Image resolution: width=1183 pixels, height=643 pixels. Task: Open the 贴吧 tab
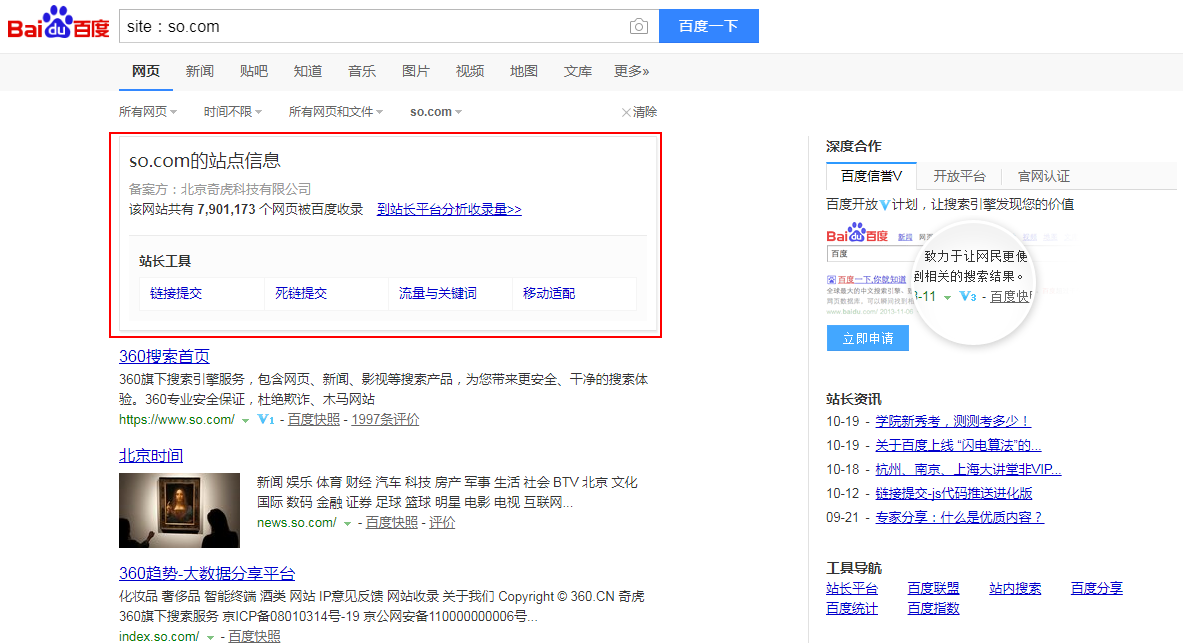(x=254, y=71)
